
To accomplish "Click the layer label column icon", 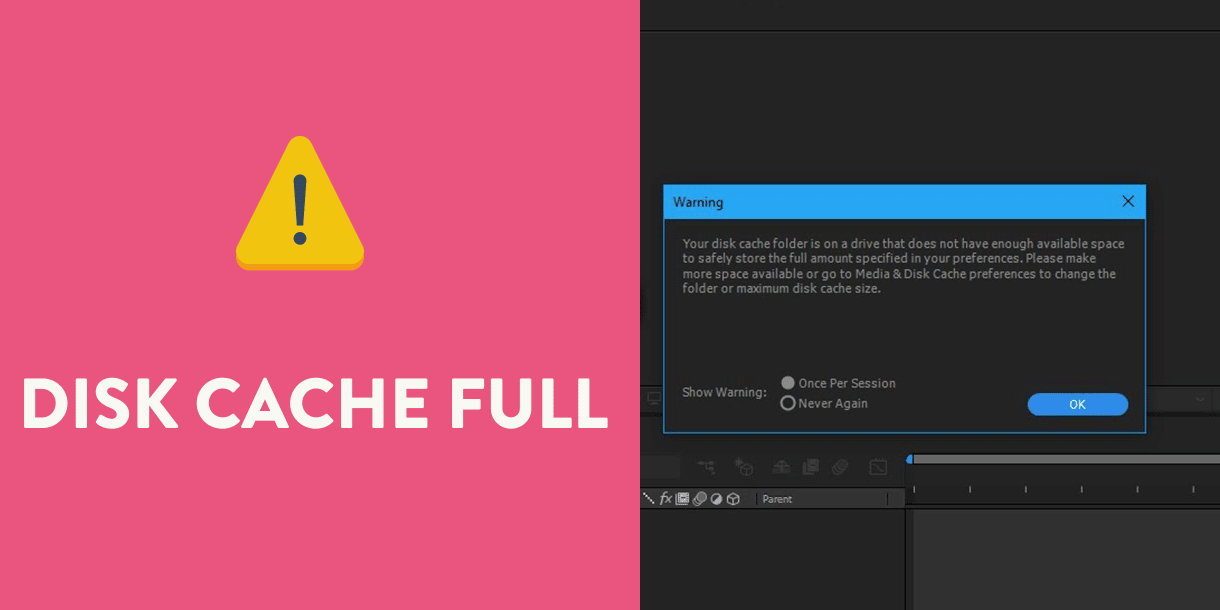I will [x=648, y=498].
